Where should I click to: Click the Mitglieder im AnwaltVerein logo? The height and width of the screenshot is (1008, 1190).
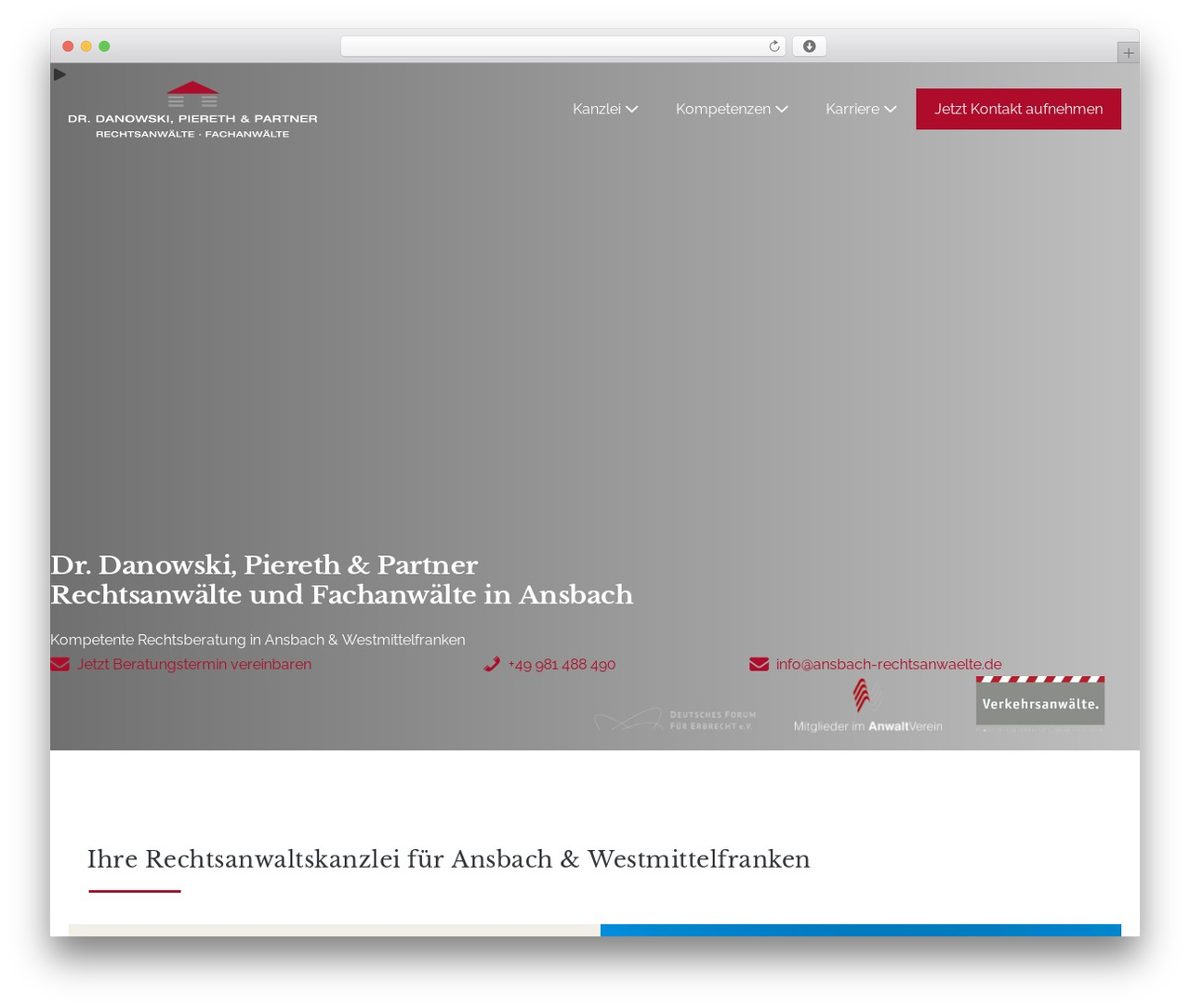click(867, 706)
